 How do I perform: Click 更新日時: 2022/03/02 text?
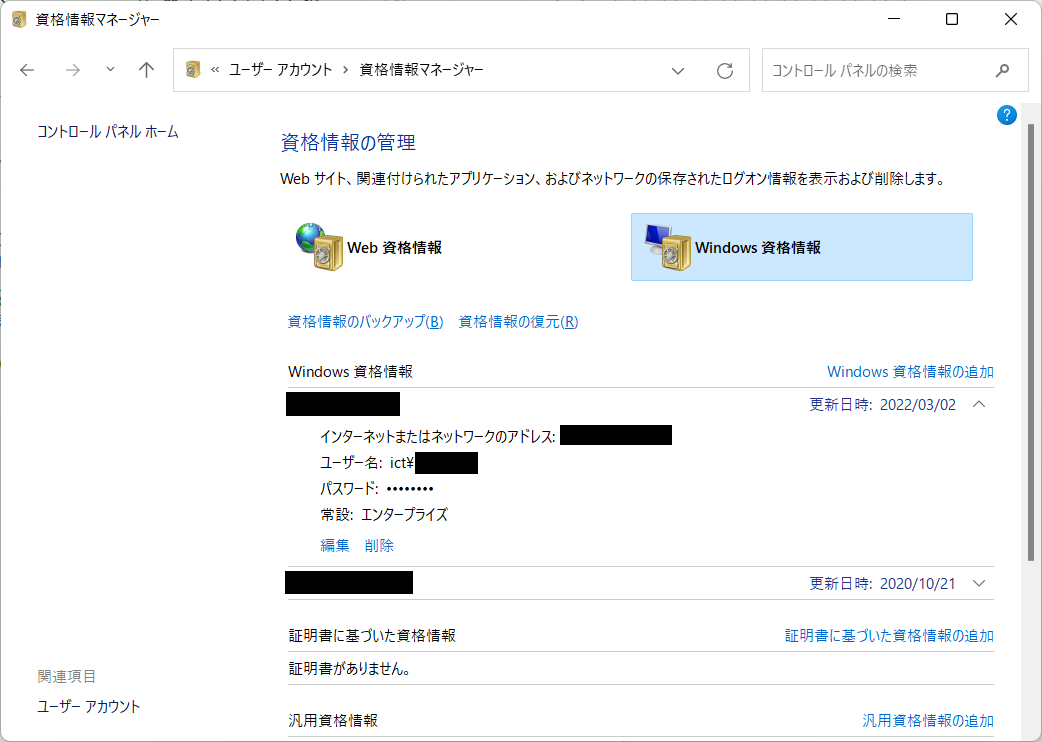[883, 405]
